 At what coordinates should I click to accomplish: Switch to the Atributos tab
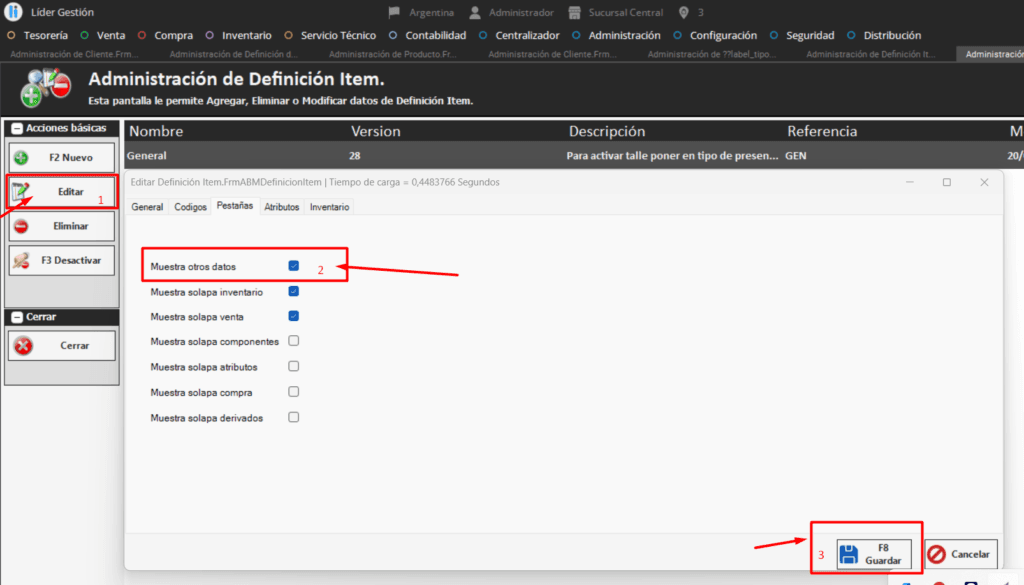point(282,207)
